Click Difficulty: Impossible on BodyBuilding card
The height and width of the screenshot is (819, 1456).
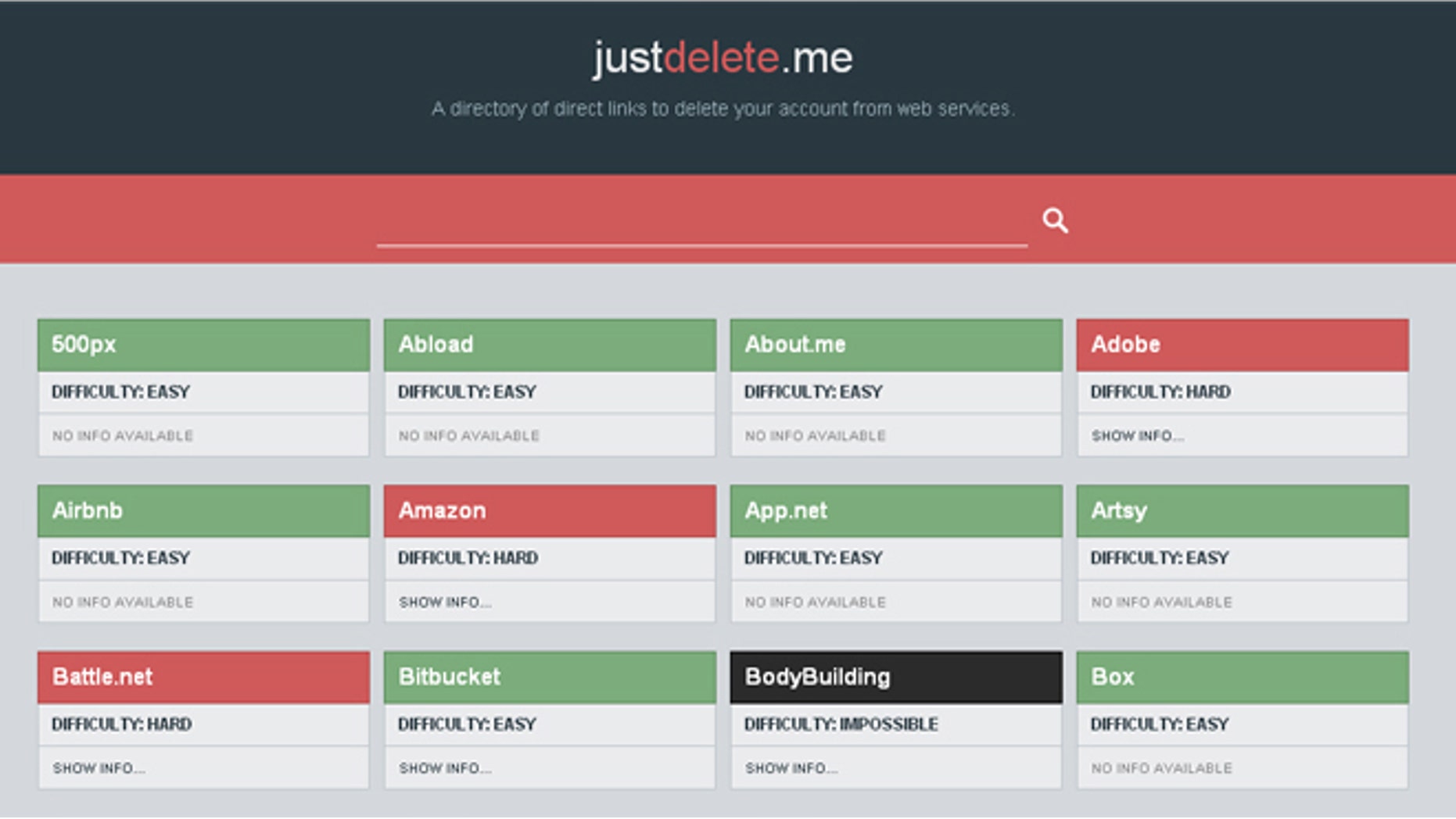841,724
